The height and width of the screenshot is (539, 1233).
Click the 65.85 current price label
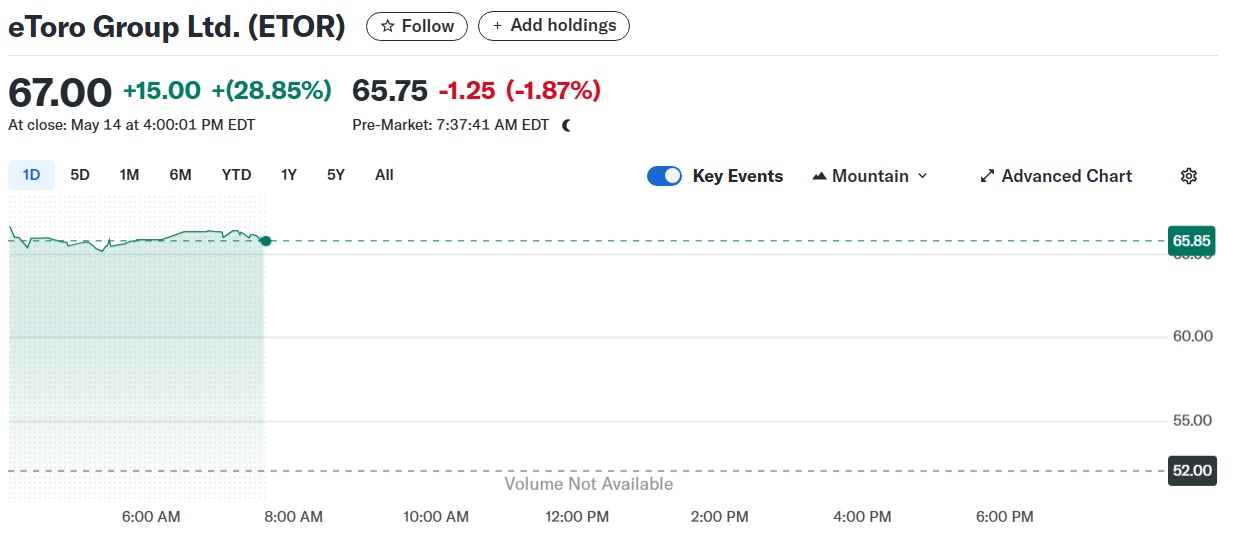click(x=1192, y=240)
